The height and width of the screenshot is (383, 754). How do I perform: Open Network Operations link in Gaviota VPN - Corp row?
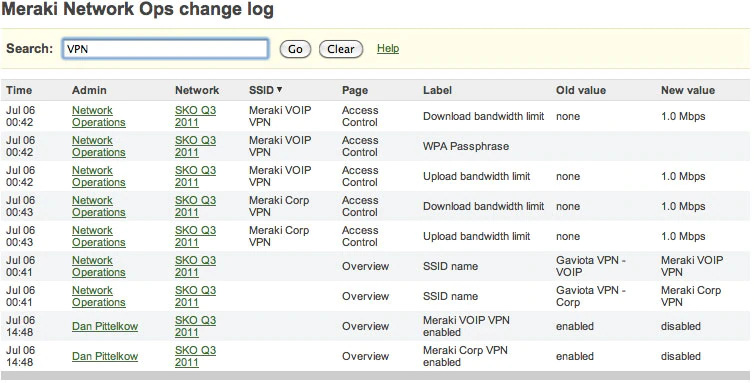(x=99, y=296)
